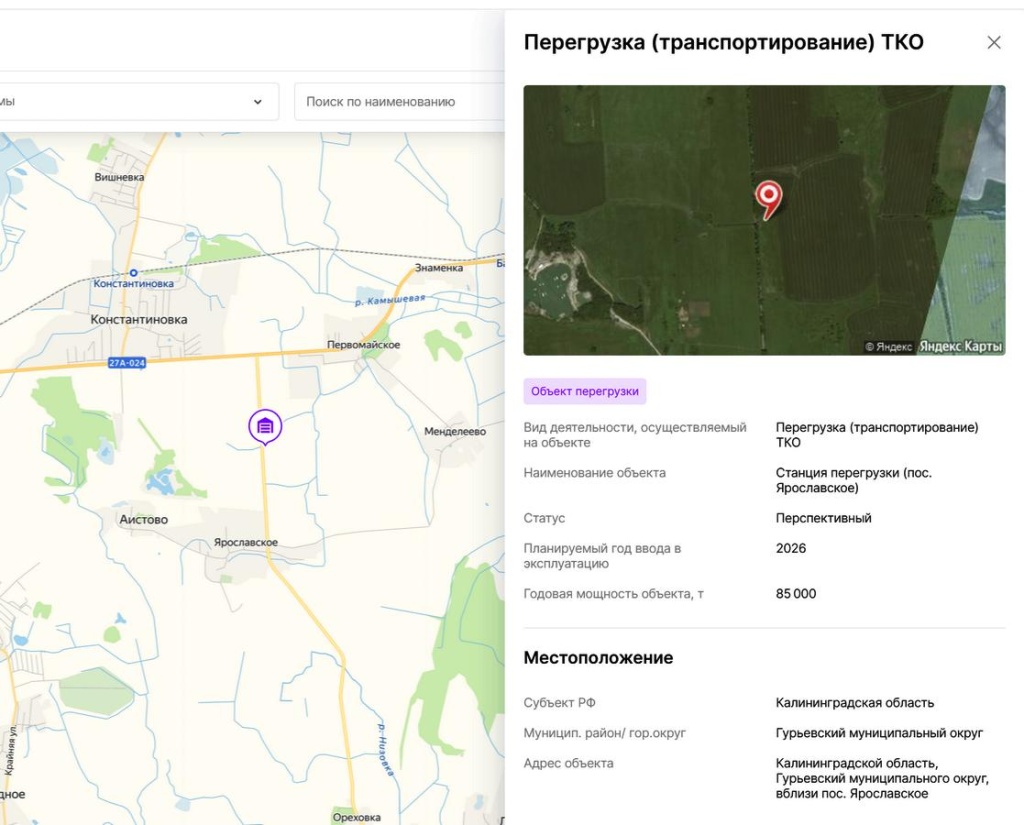Screen dimensions: 1024x825
Task: Close the object details panel
Action: [993, 42]
